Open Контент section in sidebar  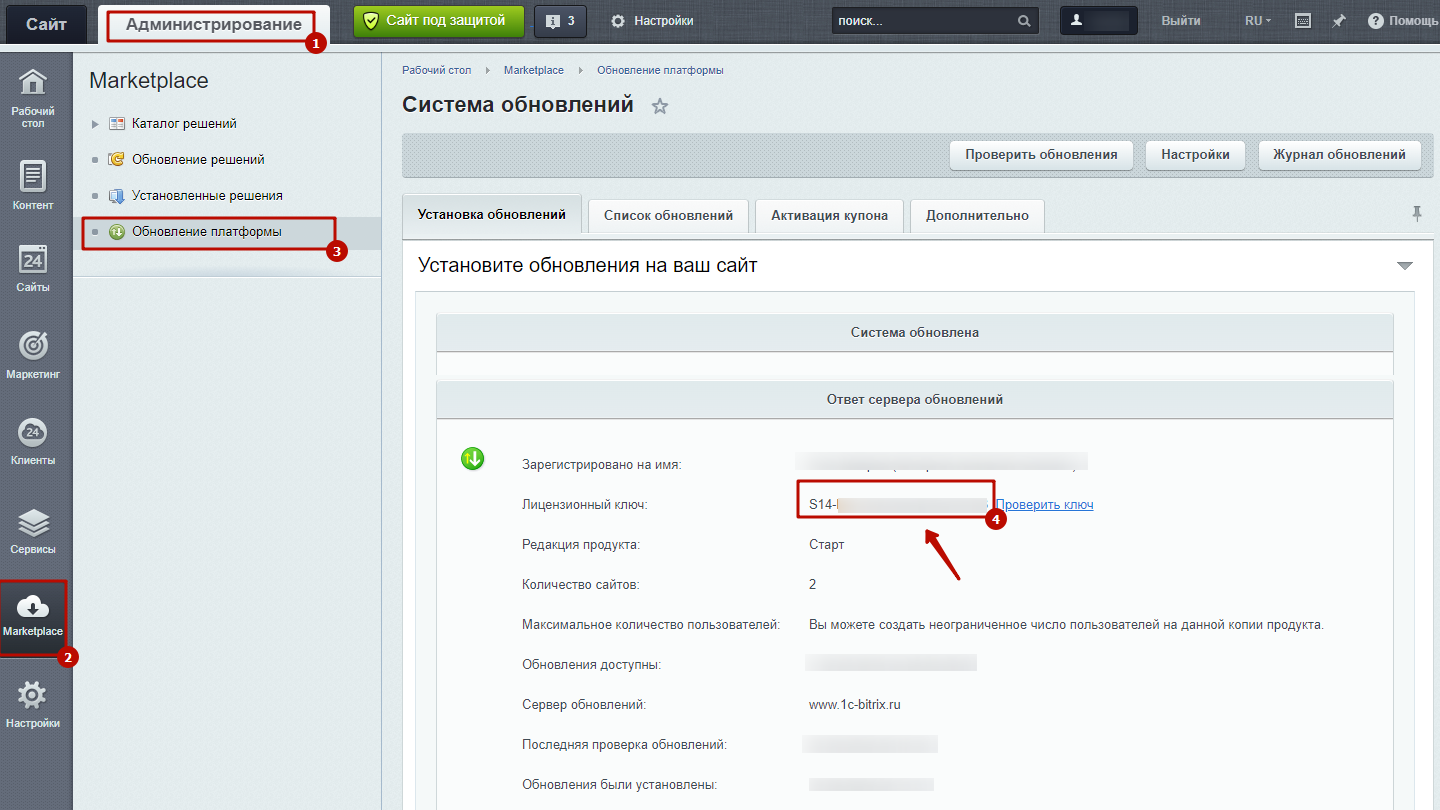tap(33, 185)
